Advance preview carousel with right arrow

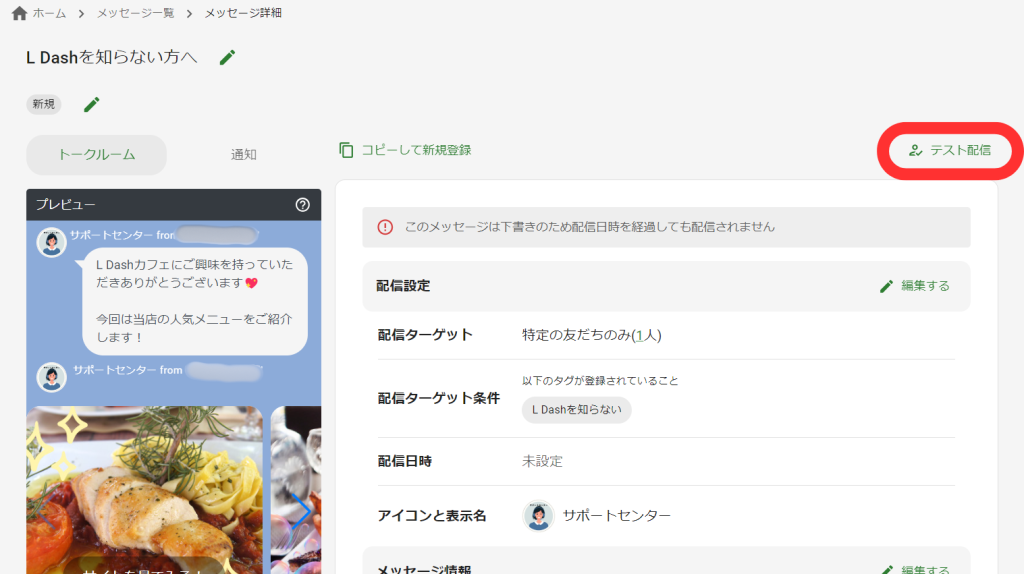point(300,511)
